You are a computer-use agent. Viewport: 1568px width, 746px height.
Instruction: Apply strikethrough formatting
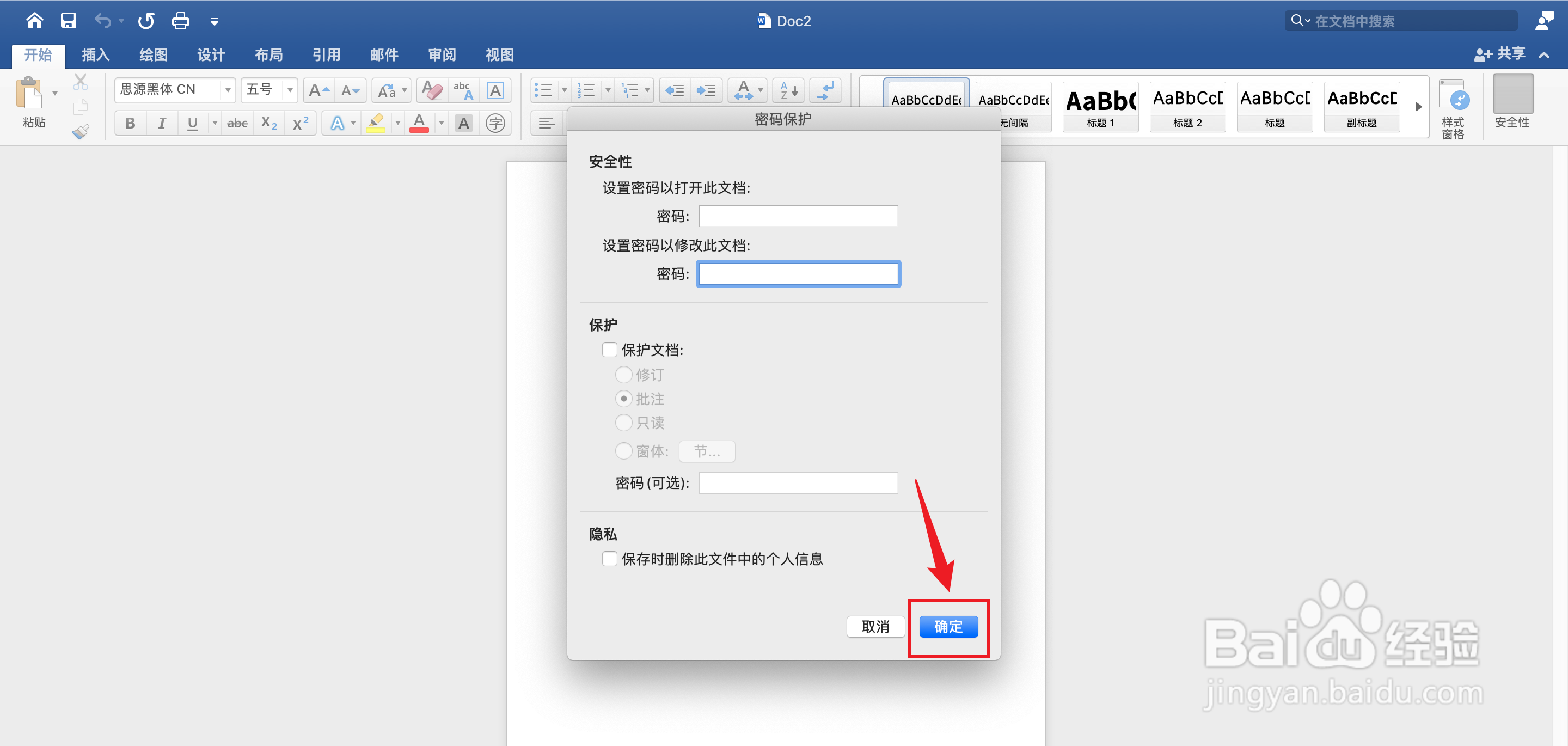237,124
